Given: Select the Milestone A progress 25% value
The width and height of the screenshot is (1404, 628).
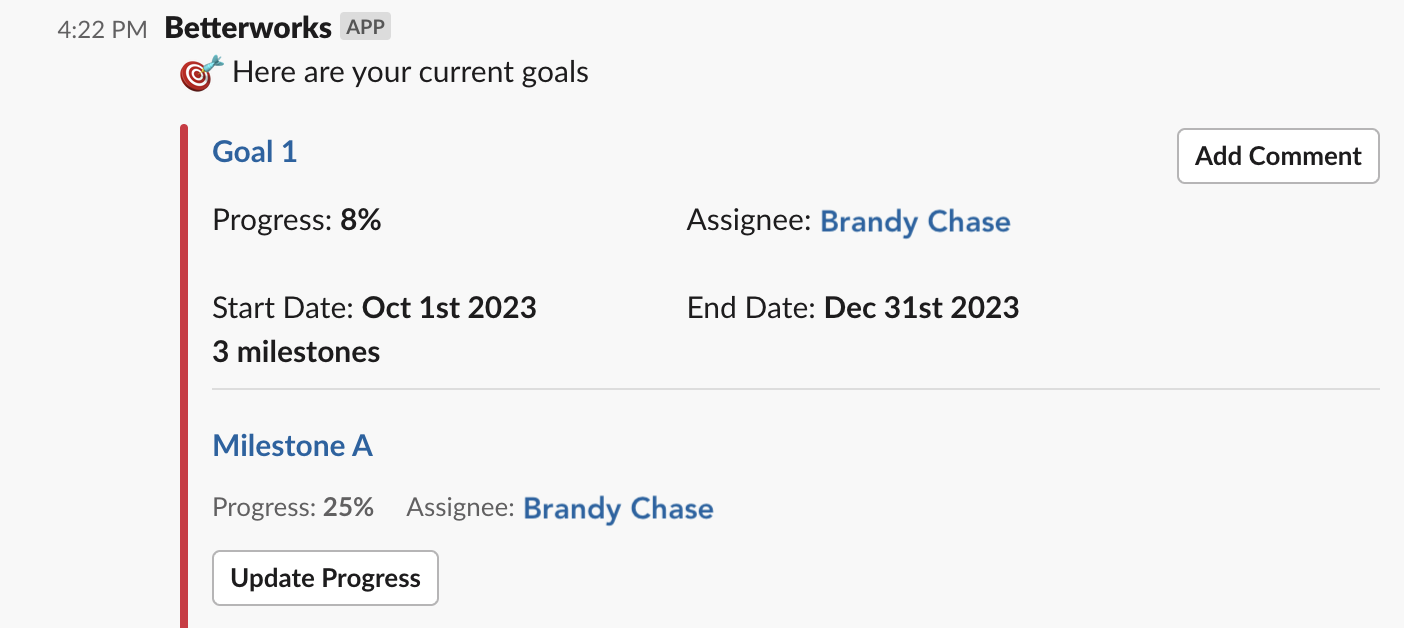Looking at the screenshot, I should (x=348, y=507).
